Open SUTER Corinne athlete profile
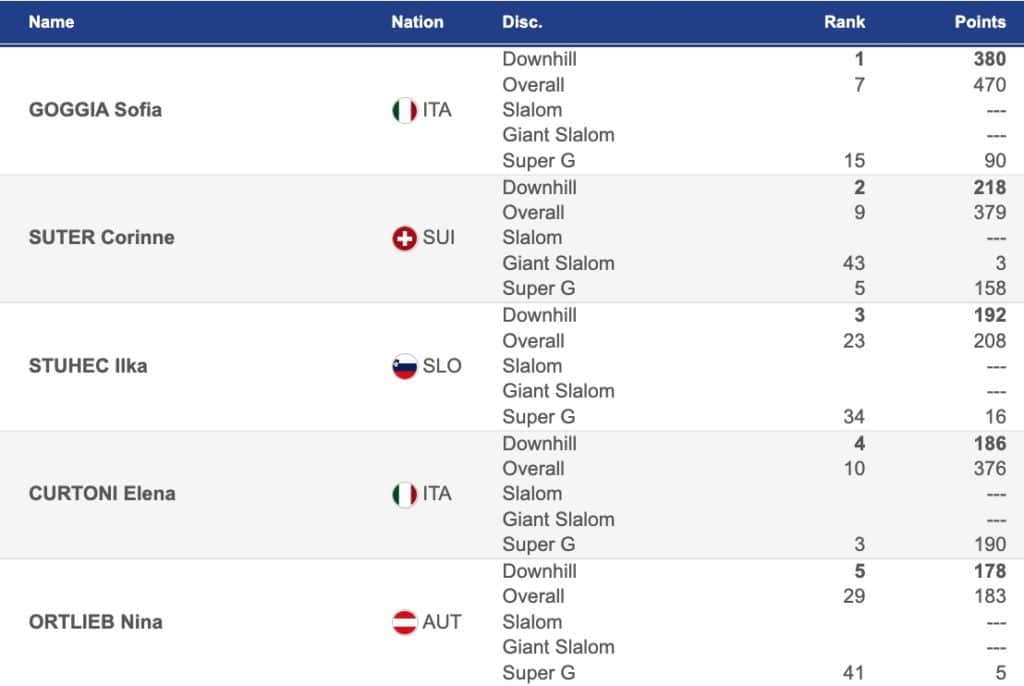The image size is (1024, 686). tap(101, 238)
